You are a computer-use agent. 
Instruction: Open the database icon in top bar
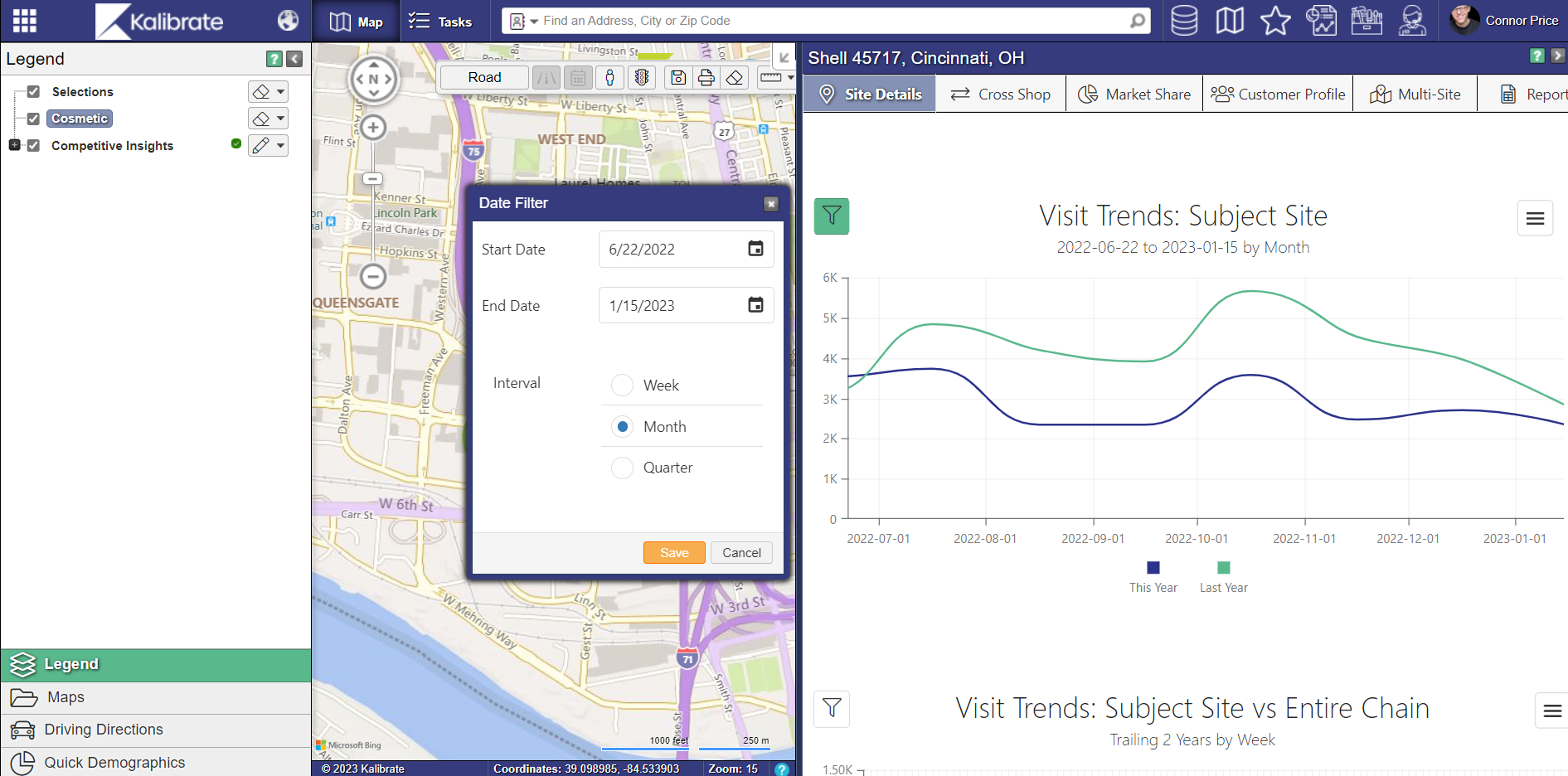tap(1183, 21)
